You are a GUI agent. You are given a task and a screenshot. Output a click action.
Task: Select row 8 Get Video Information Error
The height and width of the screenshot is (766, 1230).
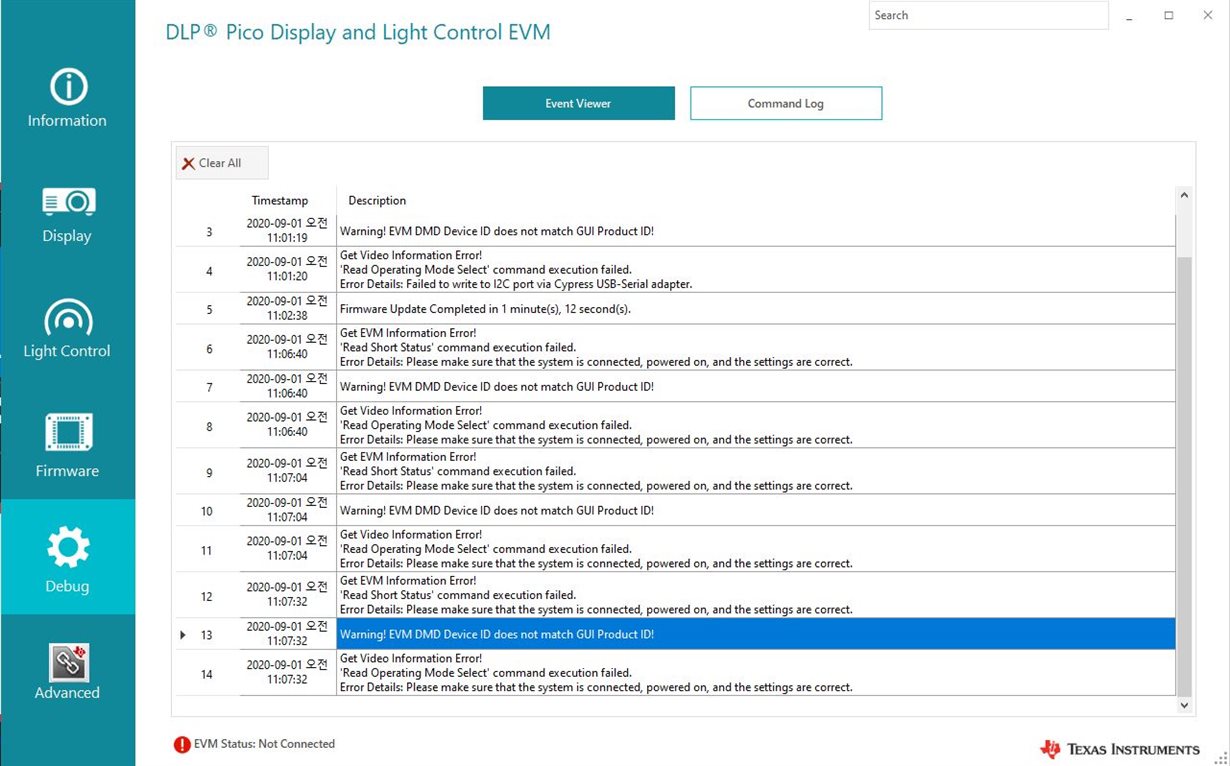pyautogui.click(x=756, y=425)
